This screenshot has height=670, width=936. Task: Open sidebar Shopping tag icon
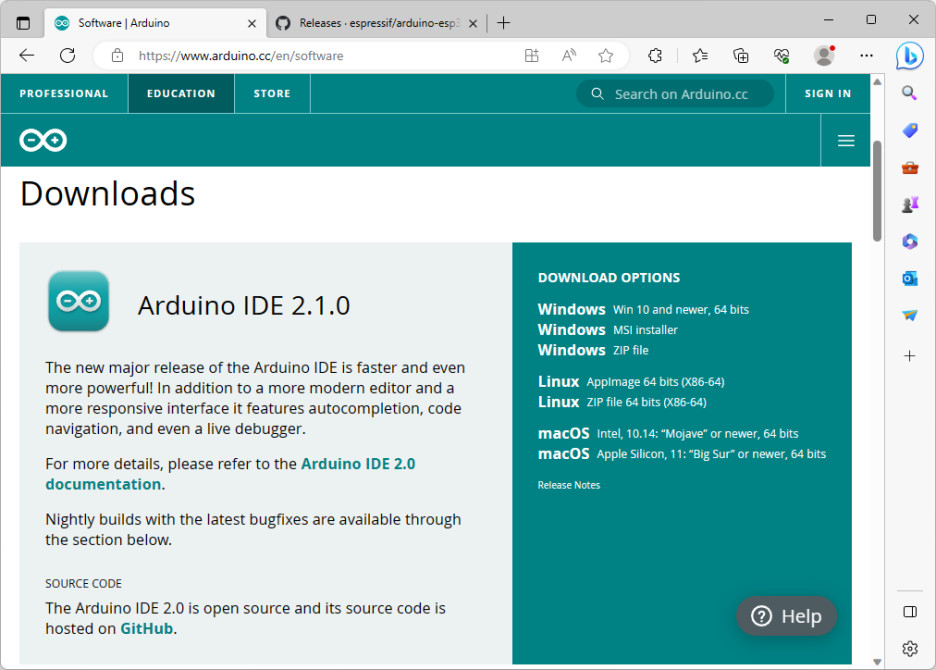tap(910, 130)
